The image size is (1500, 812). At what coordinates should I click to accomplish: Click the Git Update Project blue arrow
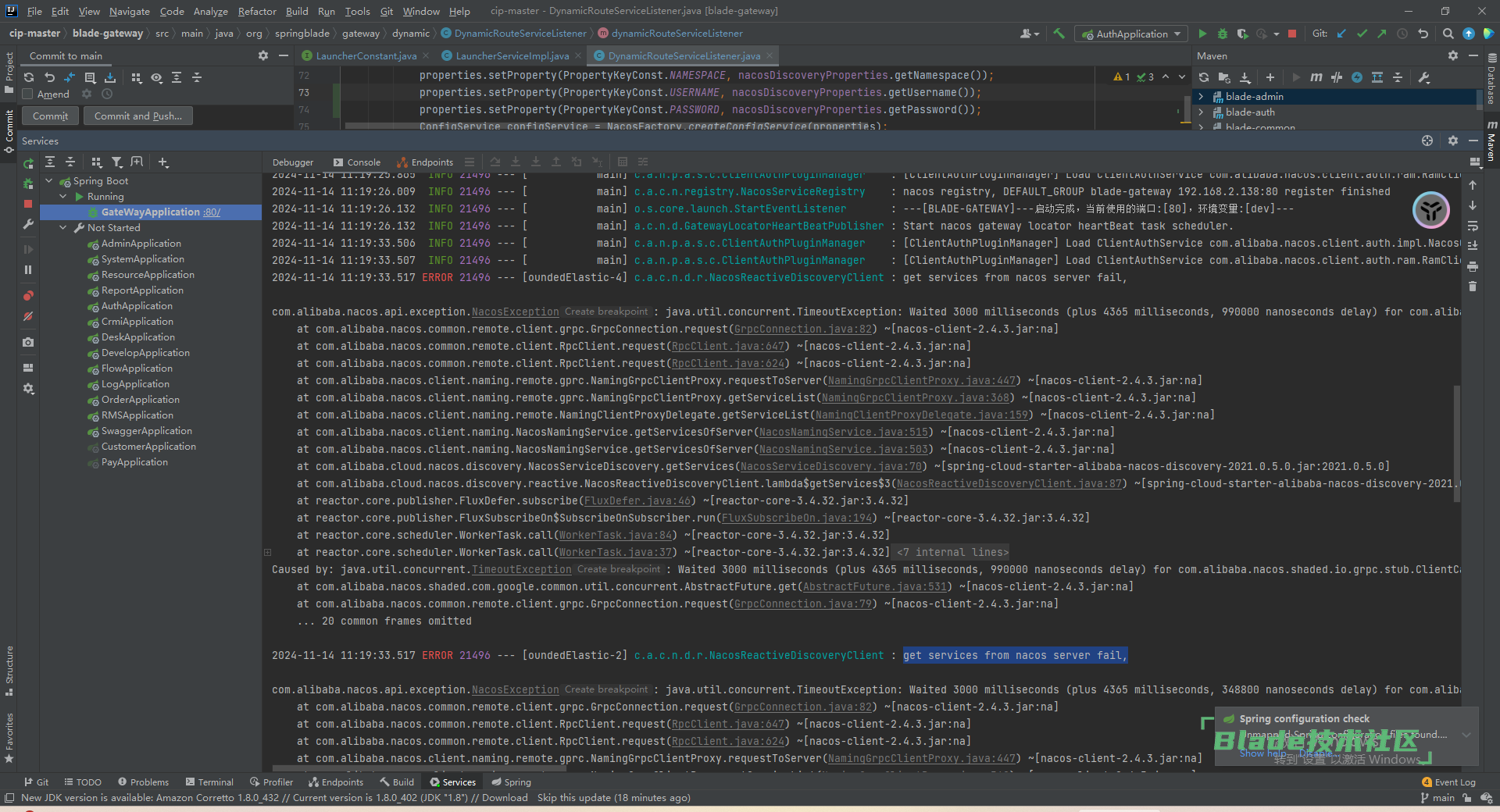1341,34
